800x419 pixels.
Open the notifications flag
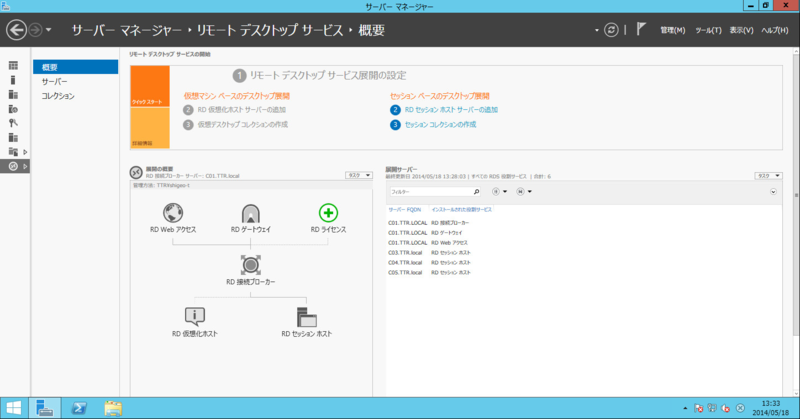coord(641,29)
